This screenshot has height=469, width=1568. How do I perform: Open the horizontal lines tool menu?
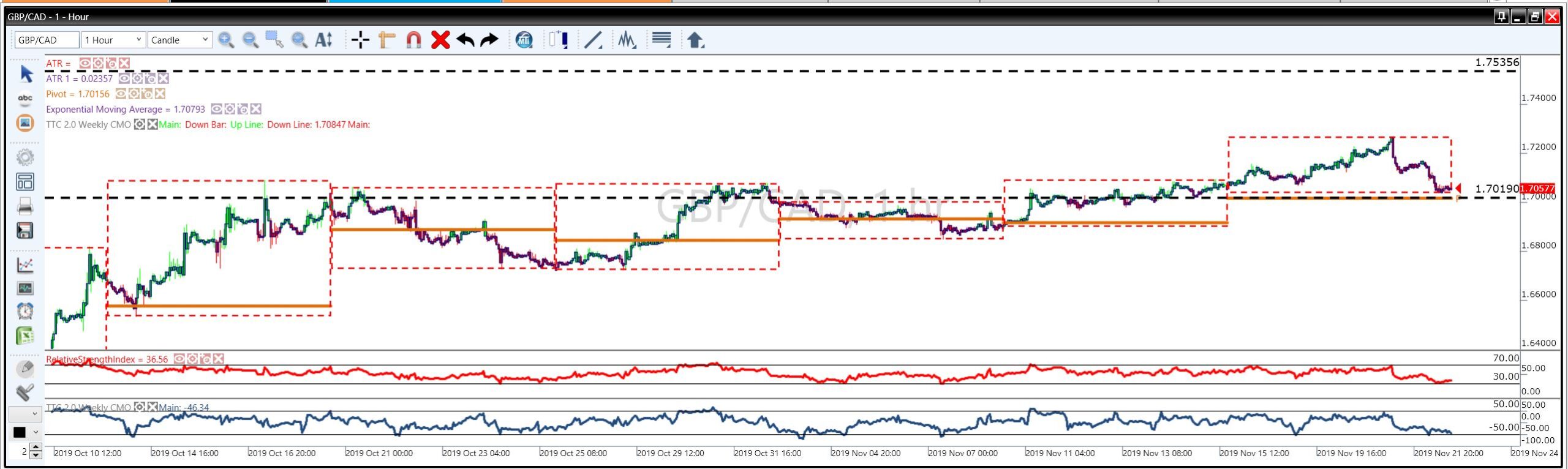pos(661,40)
